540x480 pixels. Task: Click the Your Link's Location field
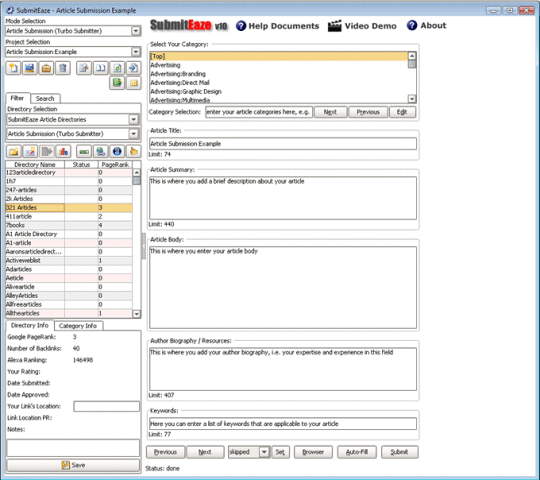click(106, 406)
